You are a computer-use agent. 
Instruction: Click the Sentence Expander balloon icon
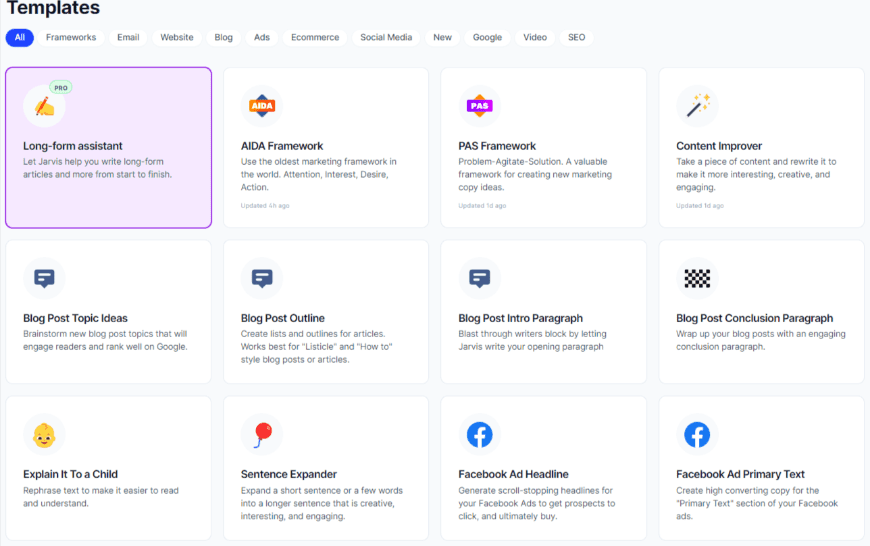pos(262,434)
